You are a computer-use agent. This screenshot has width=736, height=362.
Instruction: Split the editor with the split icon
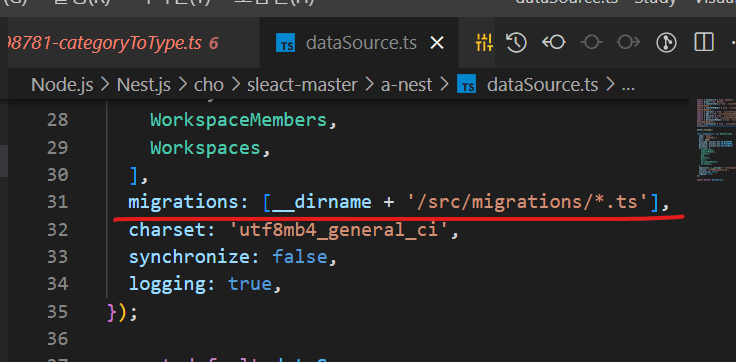[x=704, y=43]
